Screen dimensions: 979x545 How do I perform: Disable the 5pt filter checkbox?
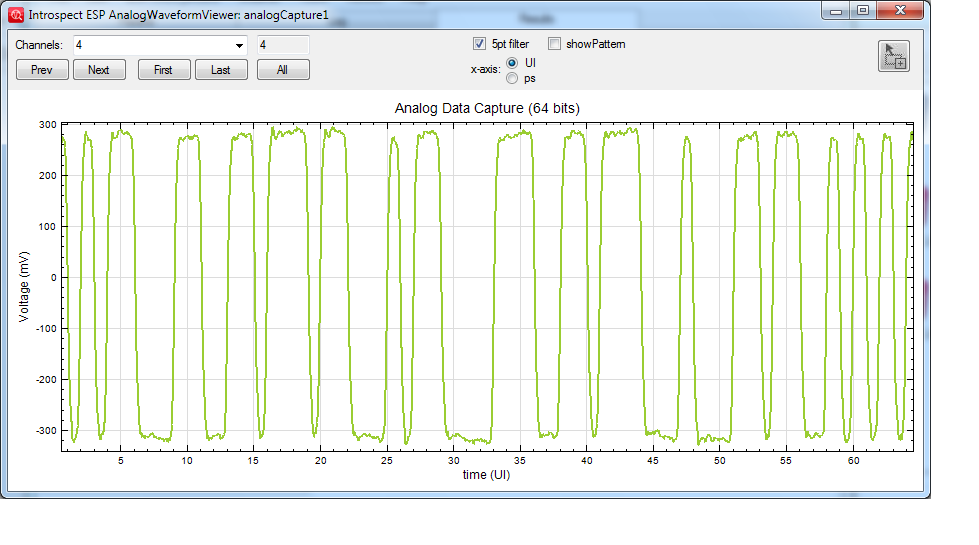[479, 44]
